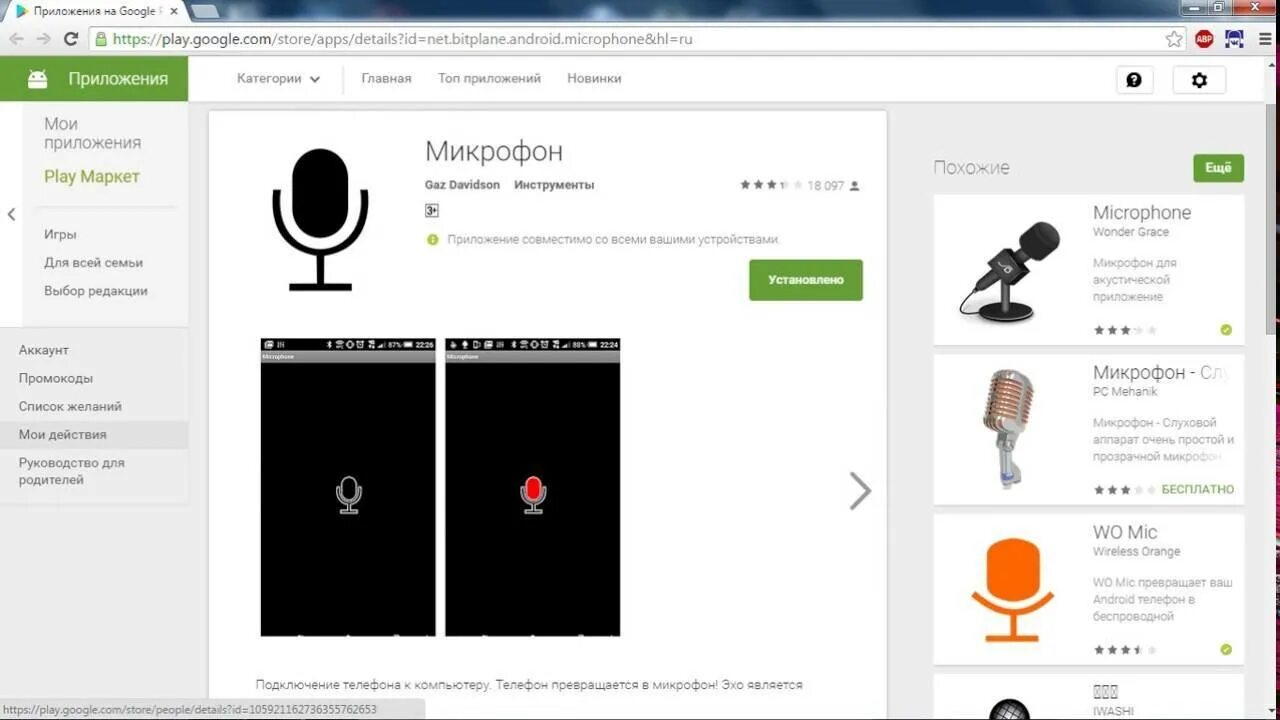1280x720 pixels.
Task: Open Мои приложения in sidebar
Action: [x=92, y=133]
